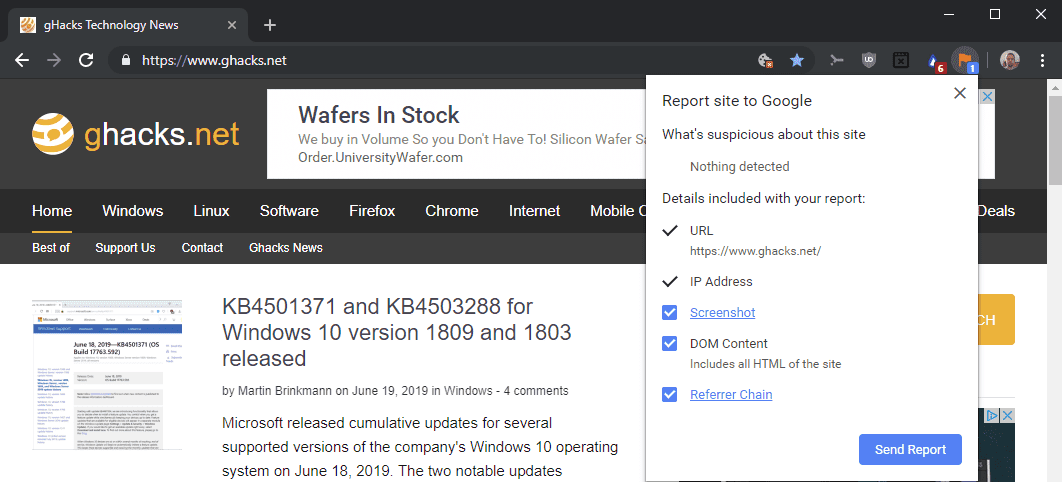Minimize the Chrome window
Screen dimensions: 1062x482
pos(948,14)
